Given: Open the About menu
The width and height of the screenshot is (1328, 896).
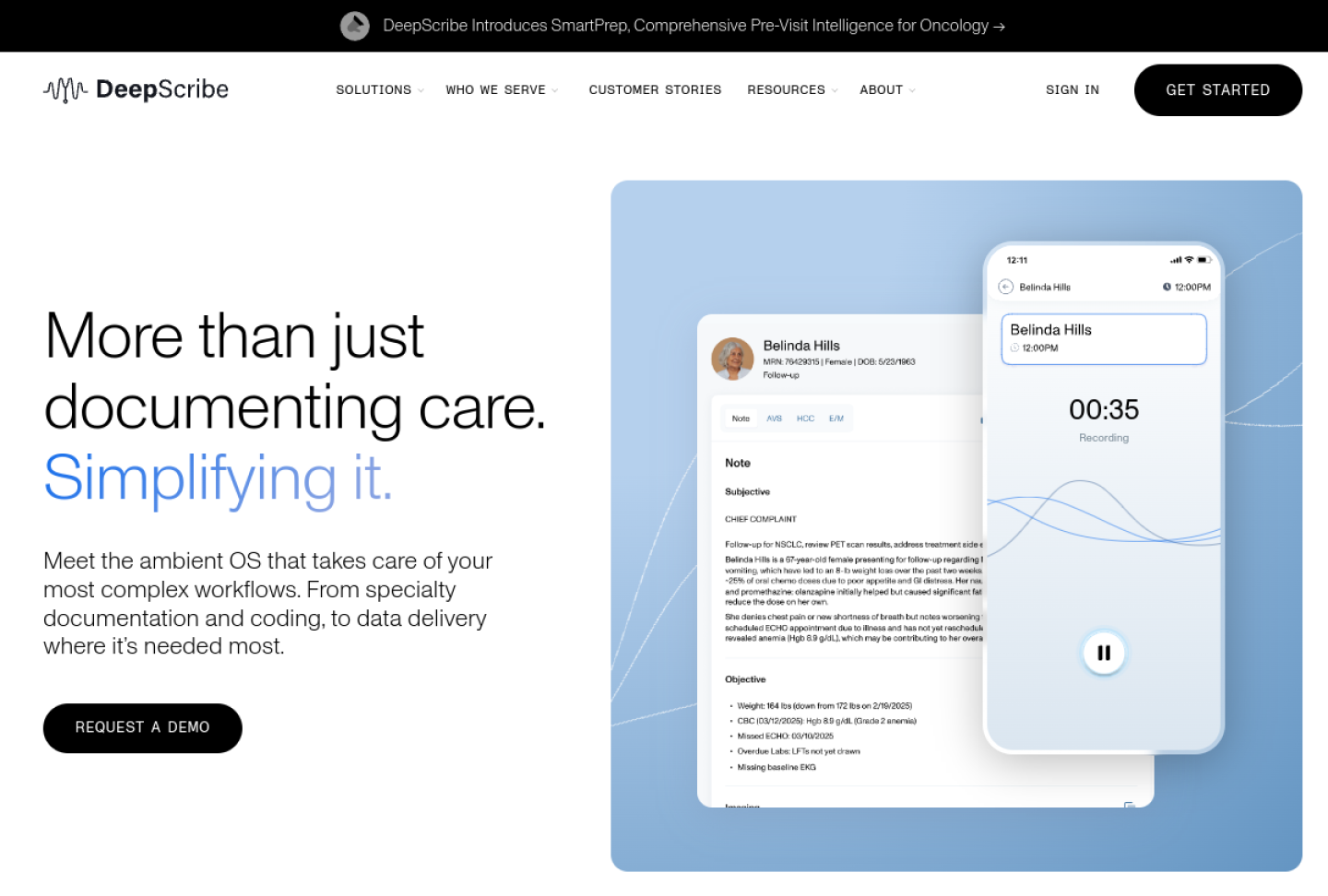Looking at the screenshot, I should (x=881, y=89).
